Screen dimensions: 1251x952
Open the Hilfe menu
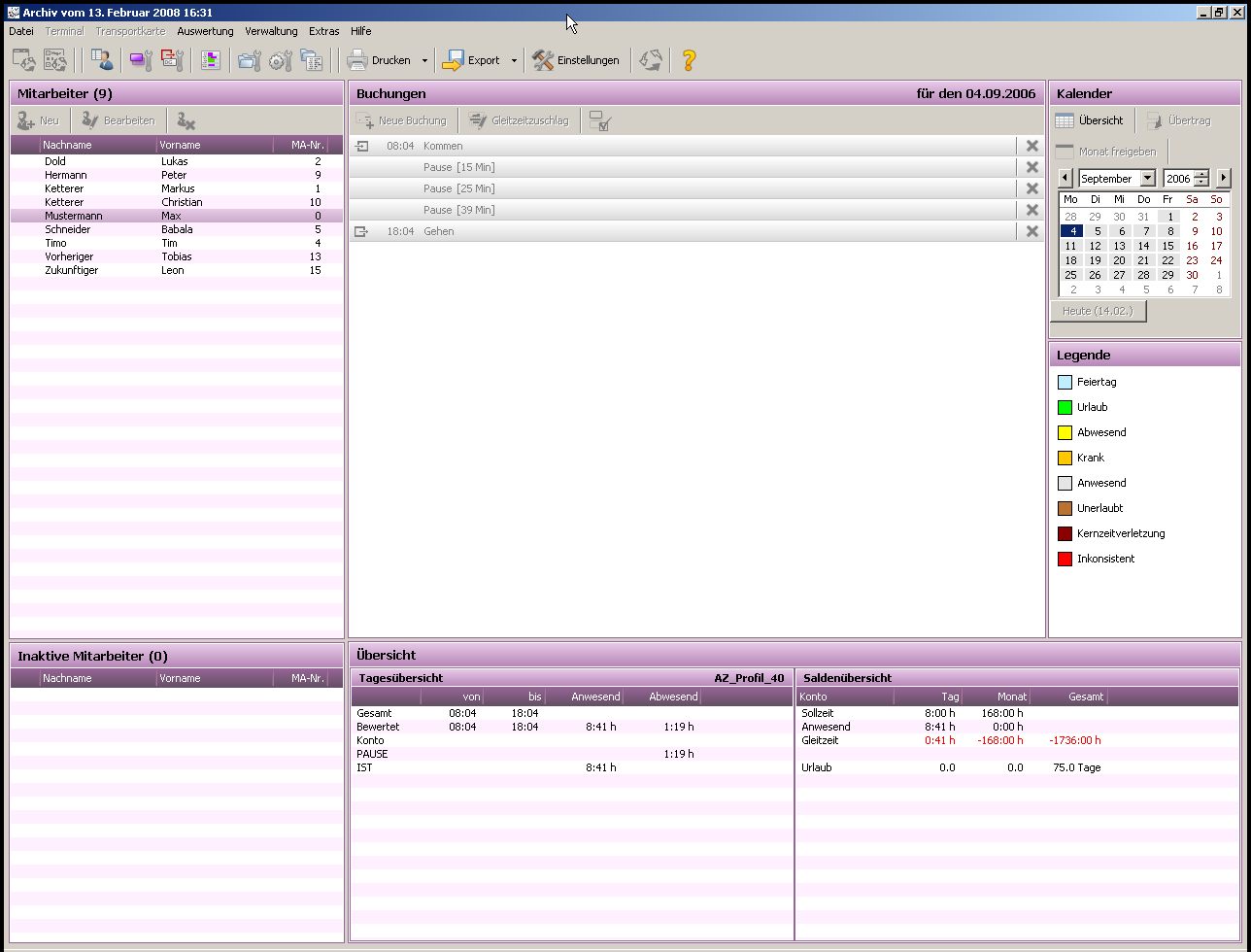[x=361, y=31]
